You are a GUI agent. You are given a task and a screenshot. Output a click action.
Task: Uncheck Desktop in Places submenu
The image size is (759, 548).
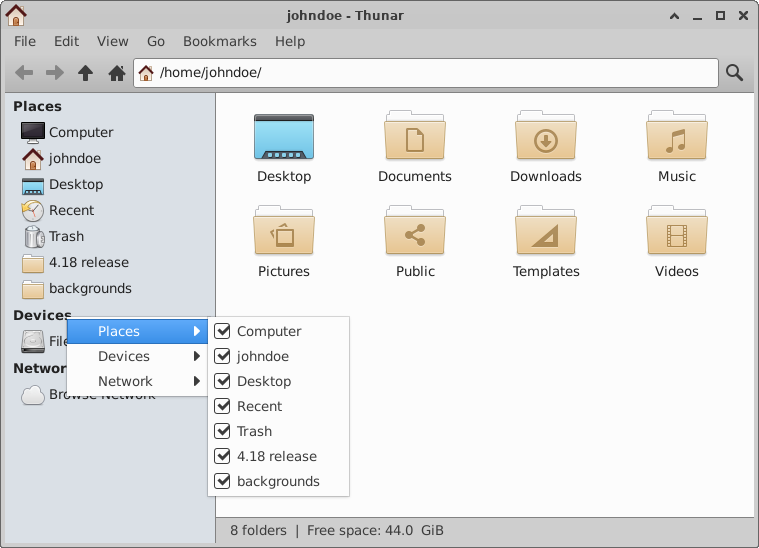[222, 381]
